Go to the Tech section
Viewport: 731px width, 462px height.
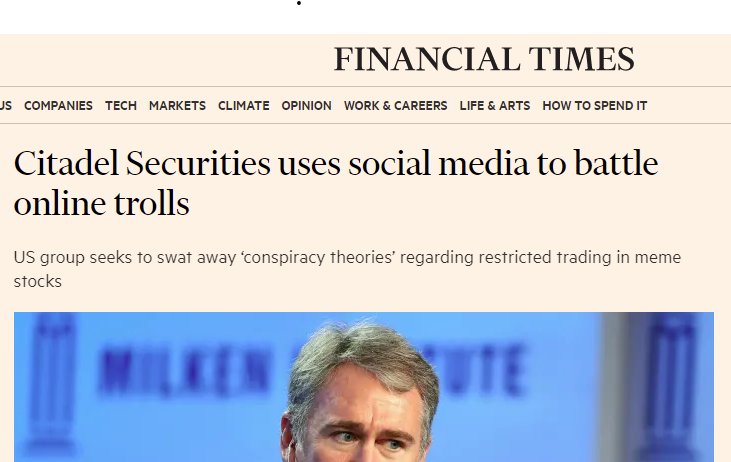[x=121, y=106]
